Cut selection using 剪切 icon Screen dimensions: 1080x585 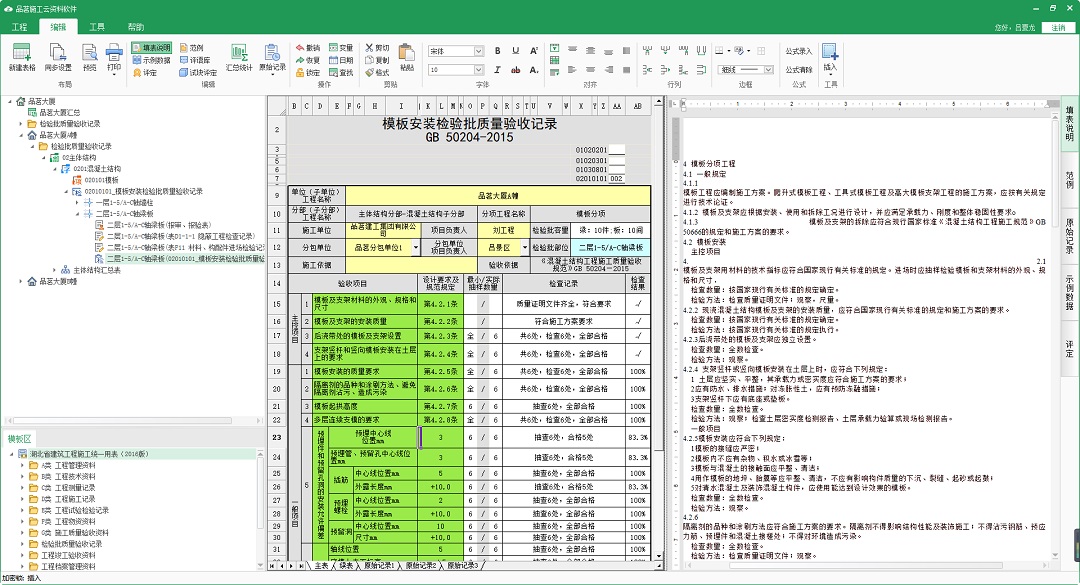380,46
